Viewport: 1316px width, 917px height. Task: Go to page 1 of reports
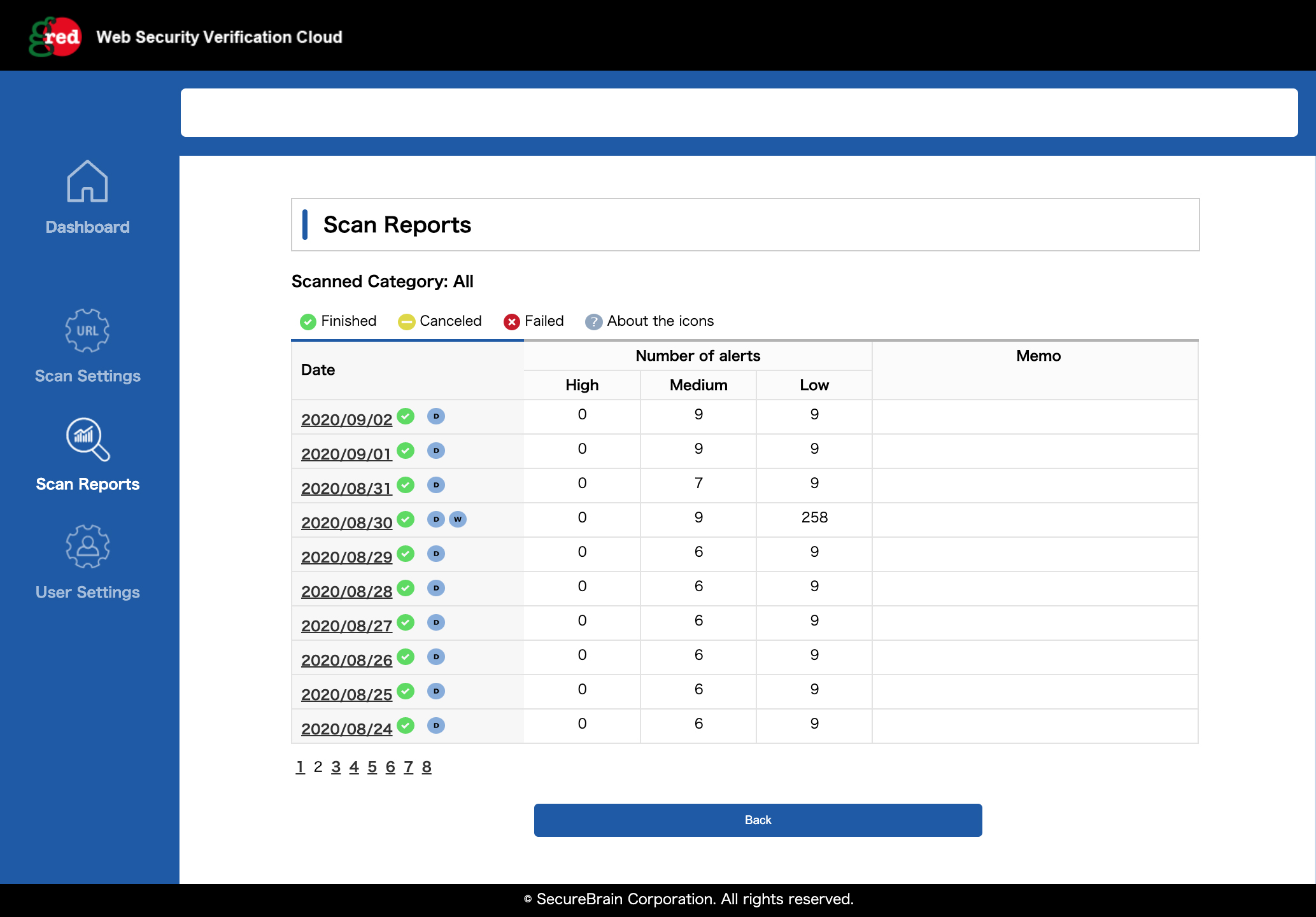click(x=300, y=767)
